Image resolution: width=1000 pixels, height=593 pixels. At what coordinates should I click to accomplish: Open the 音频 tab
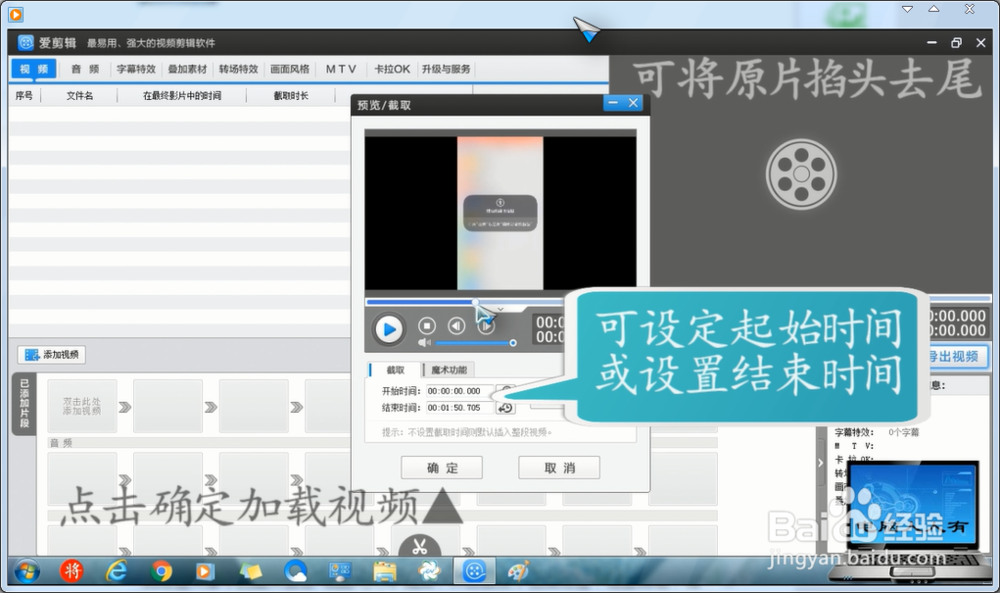click(85, 69)
